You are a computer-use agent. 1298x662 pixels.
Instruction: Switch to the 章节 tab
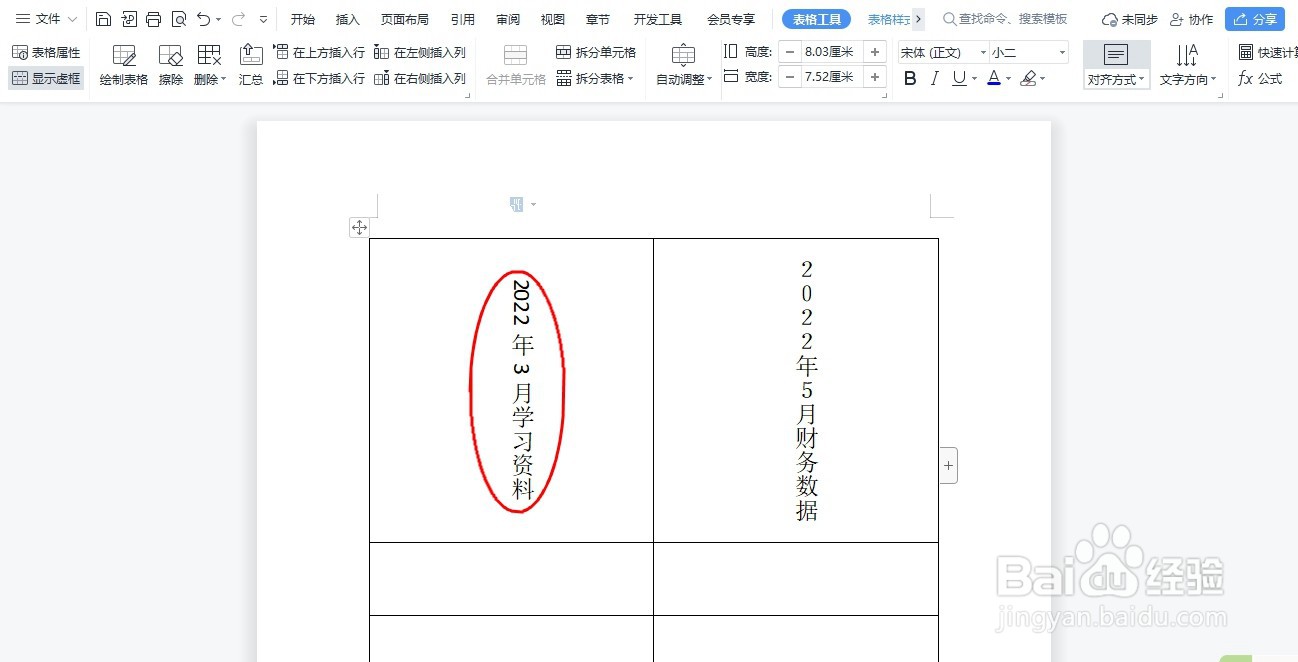click(x=598, y=19)
